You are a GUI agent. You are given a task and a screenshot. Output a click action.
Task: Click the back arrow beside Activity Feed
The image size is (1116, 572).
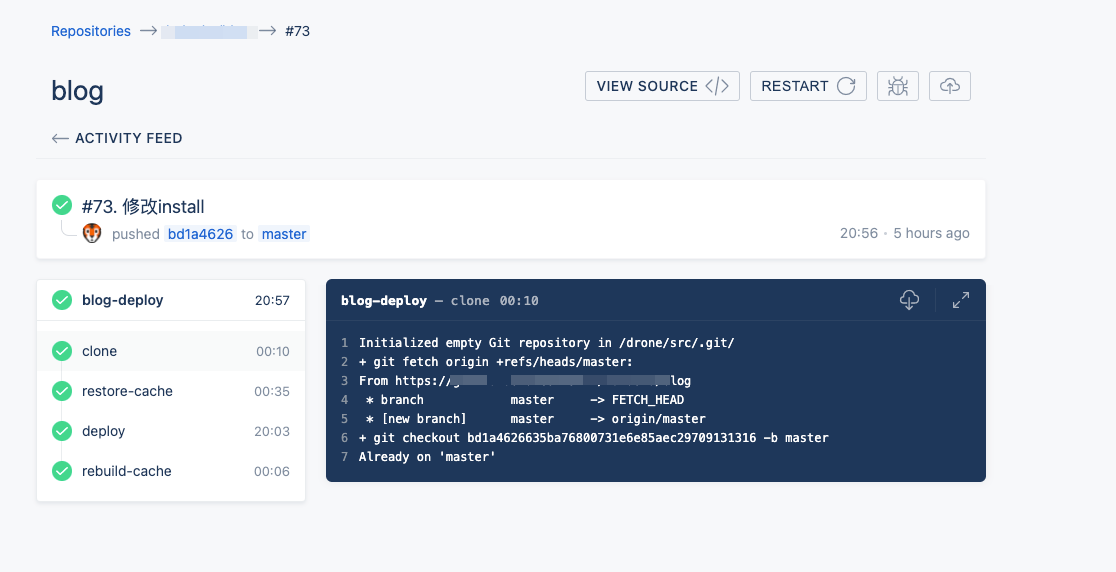(x=60, y=138)
